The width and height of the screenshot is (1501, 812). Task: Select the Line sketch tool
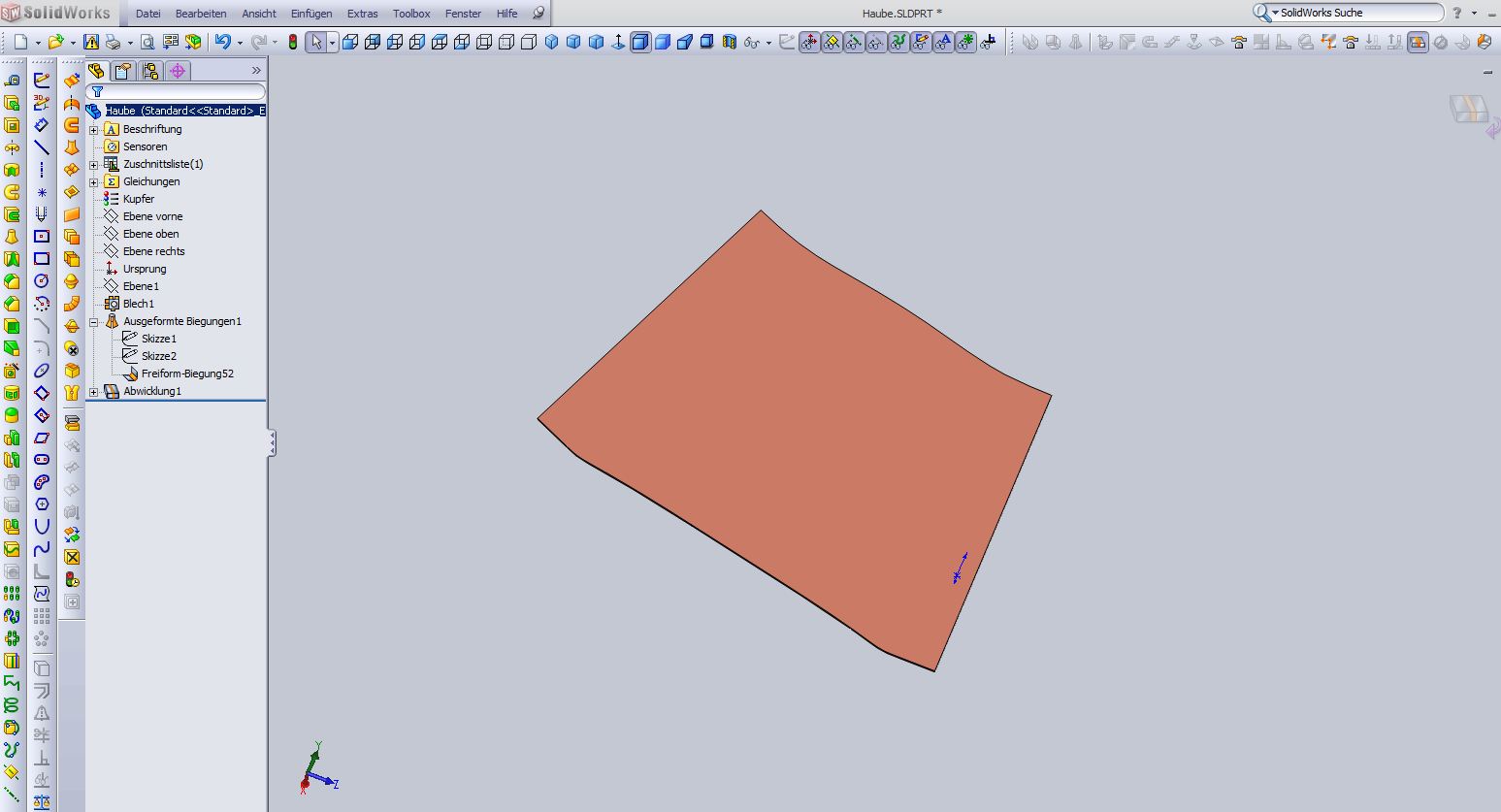42,147
